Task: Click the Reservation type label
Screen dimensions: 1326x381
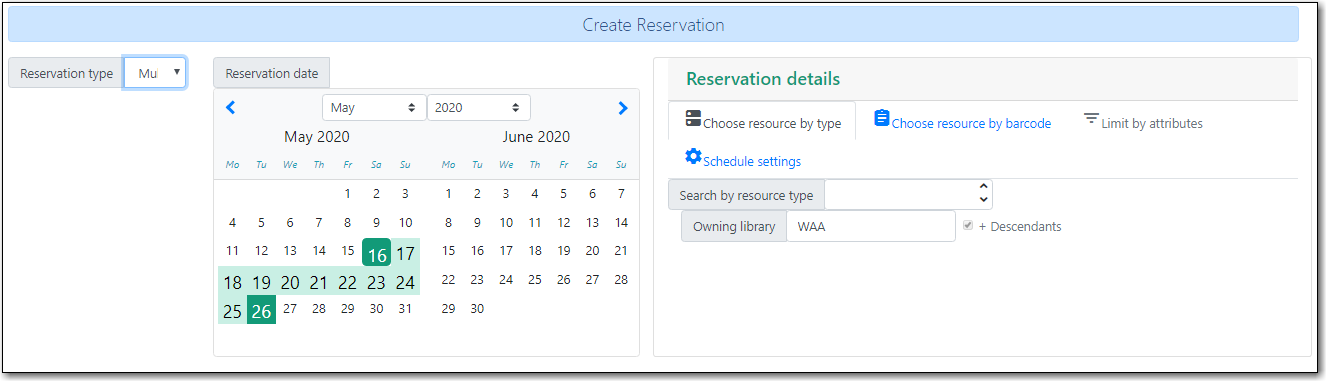Action: pyautogui.click(x=66, y=73)
